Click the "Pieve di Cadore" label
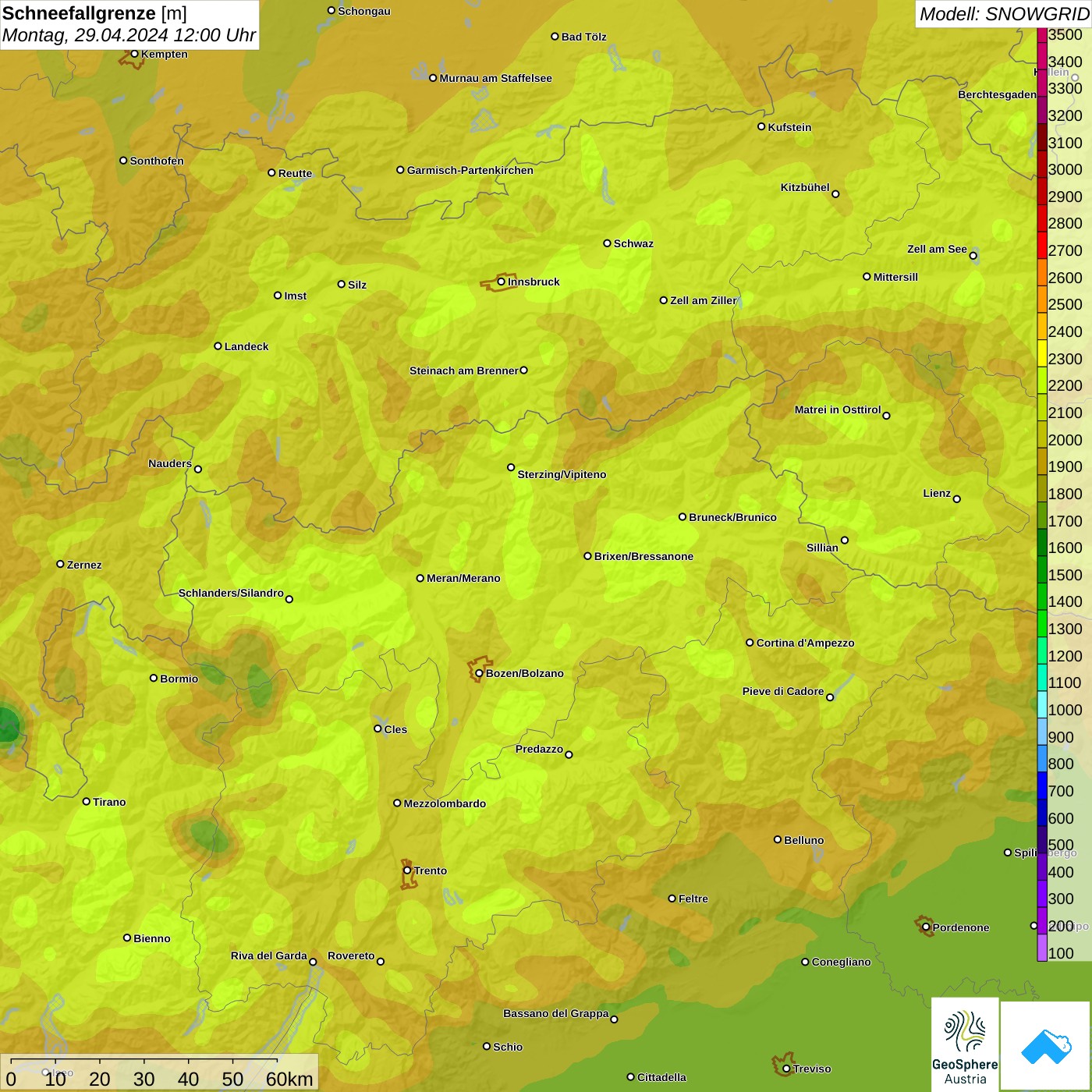 [x=783, y=691]
